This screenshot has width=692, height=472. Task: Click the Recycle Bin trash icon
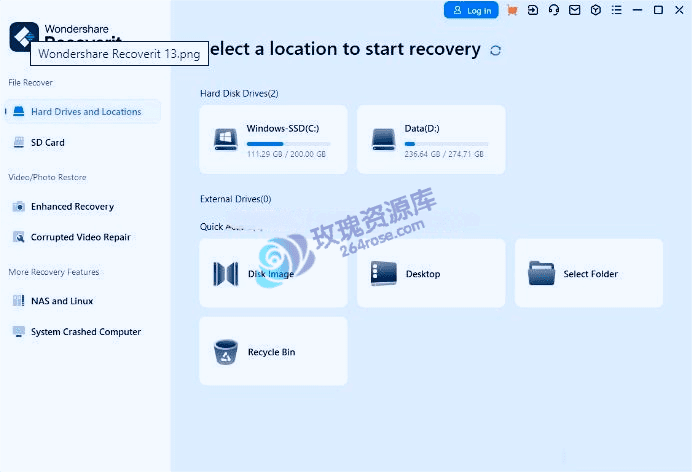pos(226,352)
